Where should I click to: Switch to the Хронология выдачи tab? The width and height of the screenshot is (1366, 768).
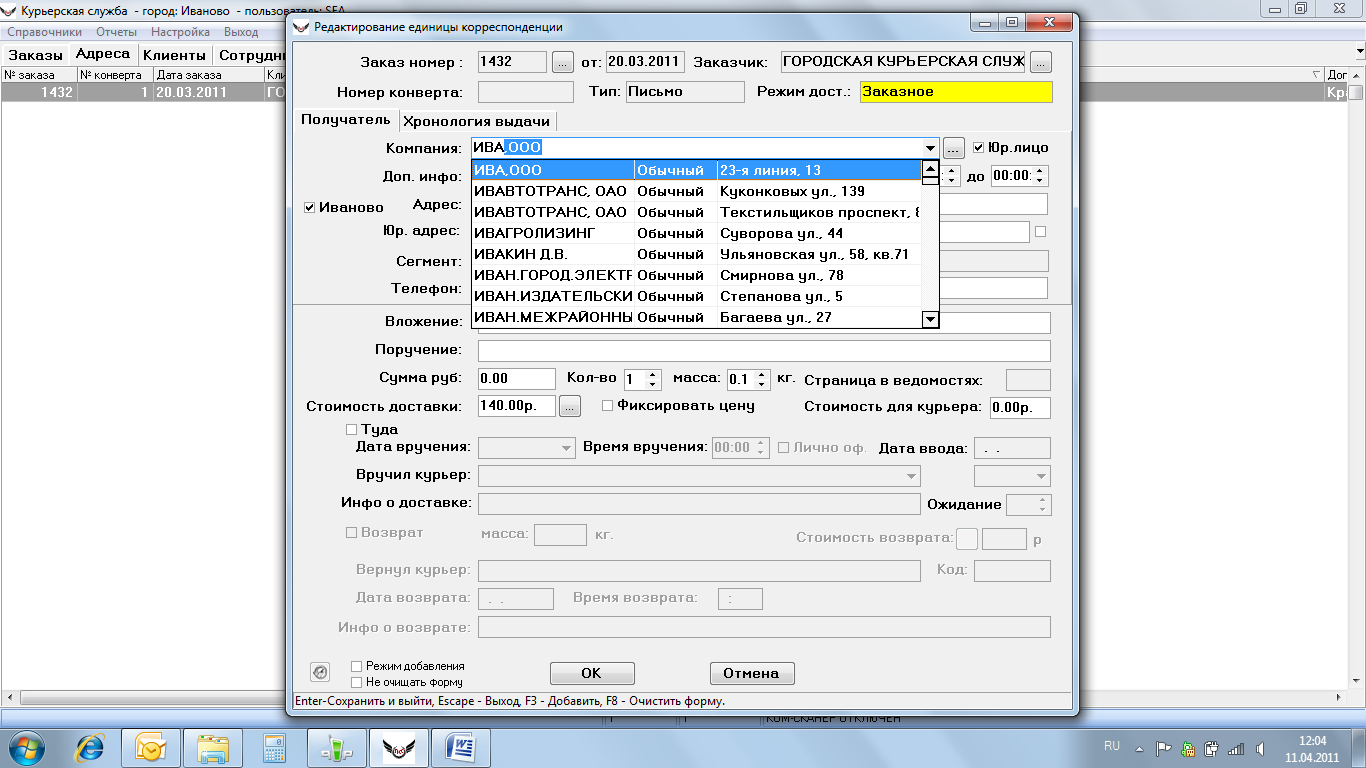[x=476, y=121]
